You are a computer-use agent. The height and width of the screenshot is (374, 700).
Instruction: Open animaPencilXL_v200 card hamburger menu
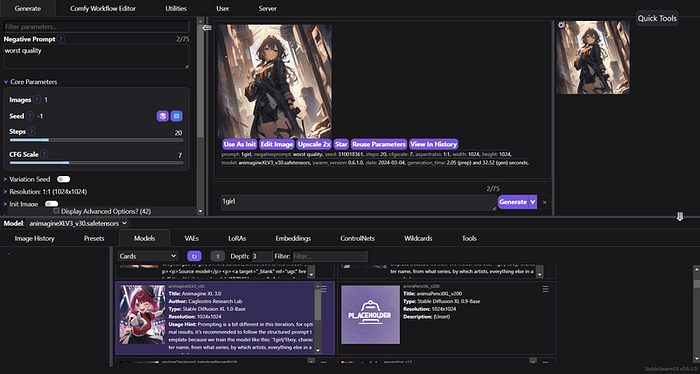545,289
